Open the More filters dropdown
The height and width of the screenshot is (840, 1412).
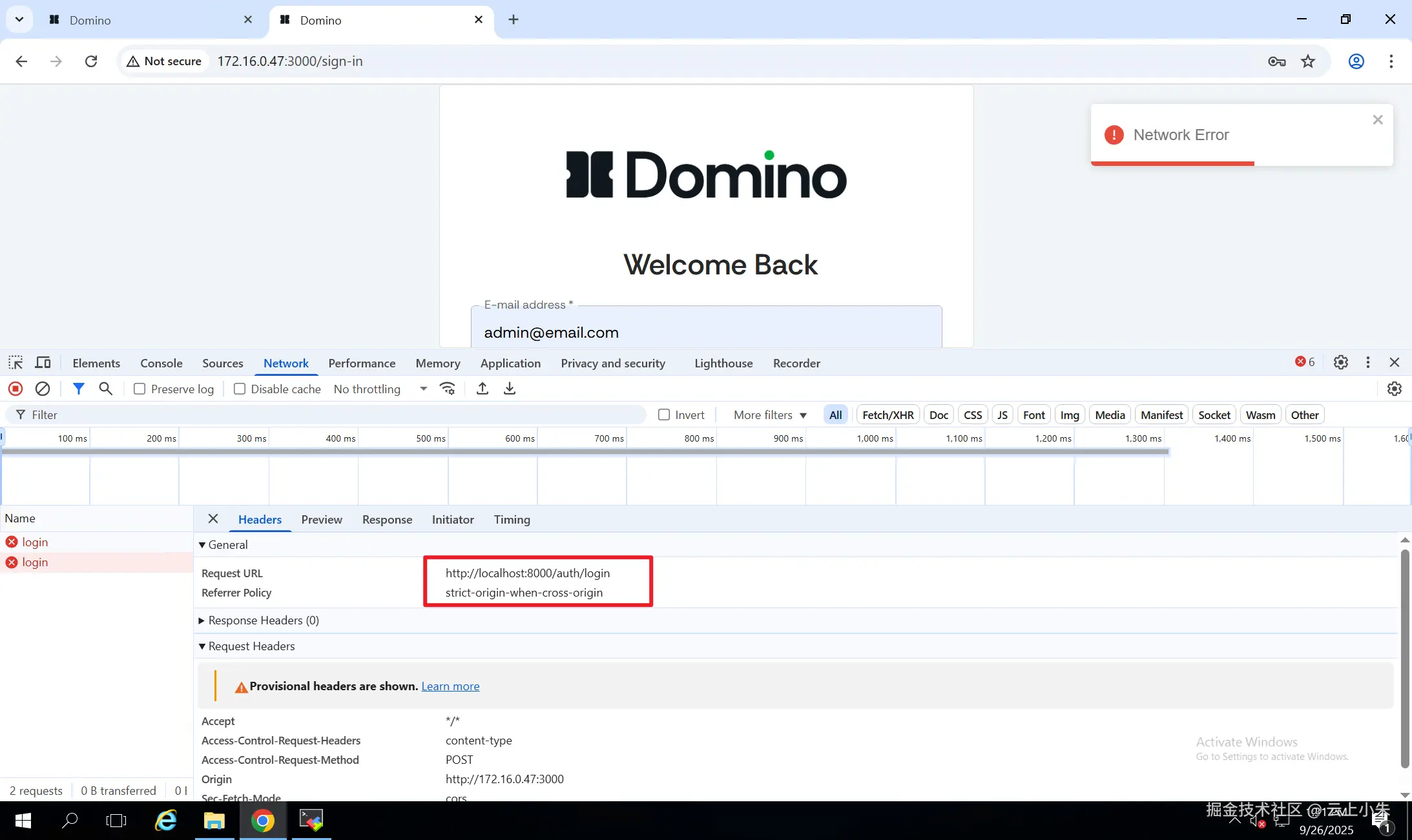pyautogui.click(x=770, y=415)
